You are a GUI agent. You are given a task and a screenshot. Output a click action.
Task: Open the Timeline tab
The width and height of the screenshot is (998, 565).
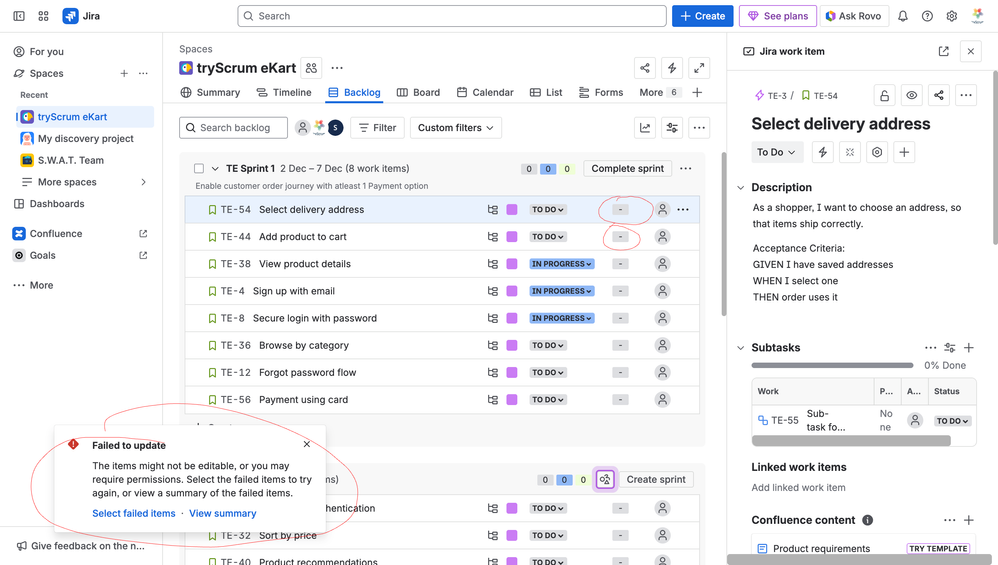tap(283, 92)
